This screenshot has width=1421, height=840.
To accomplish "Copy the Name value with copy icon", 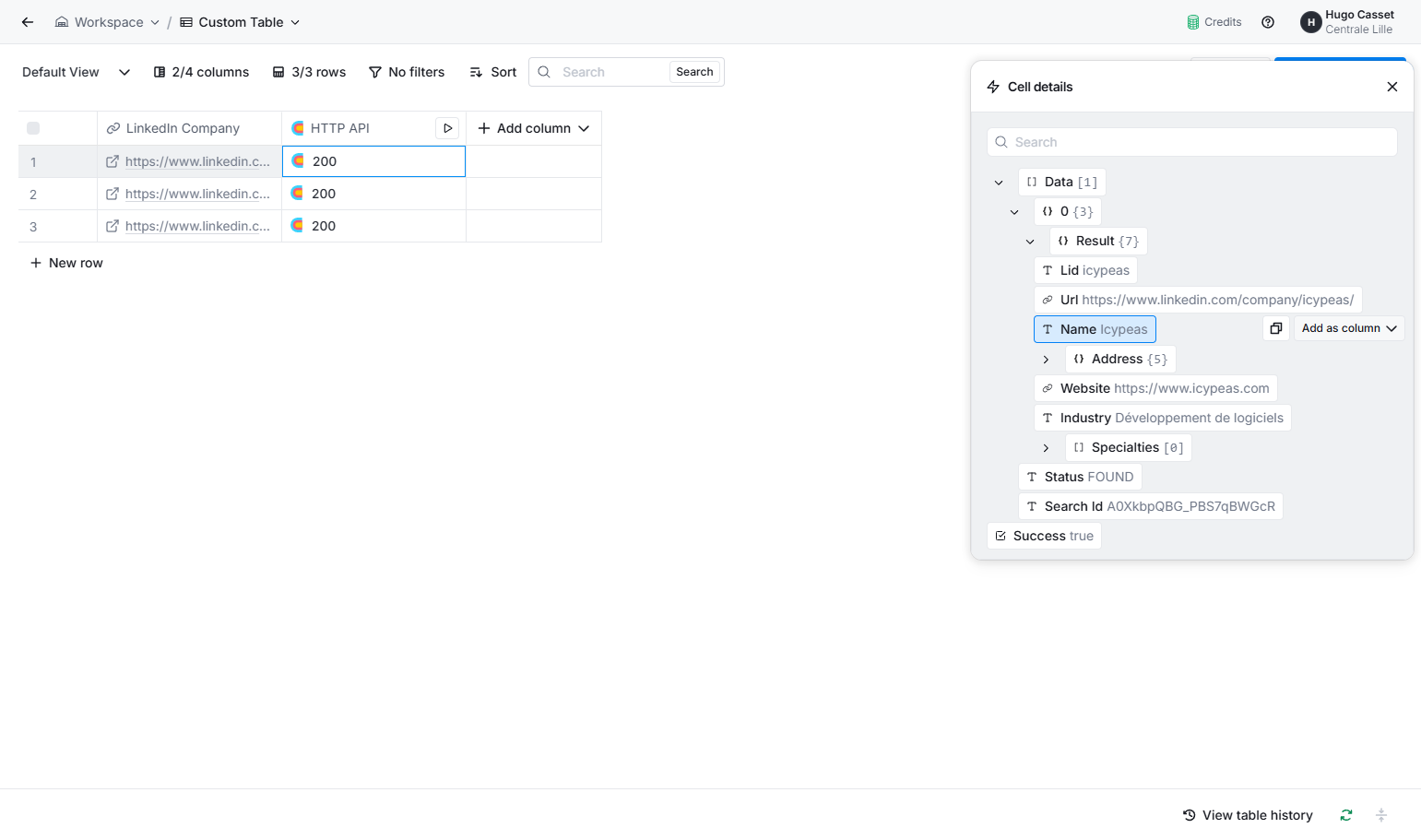I will tap(1275, 328).
